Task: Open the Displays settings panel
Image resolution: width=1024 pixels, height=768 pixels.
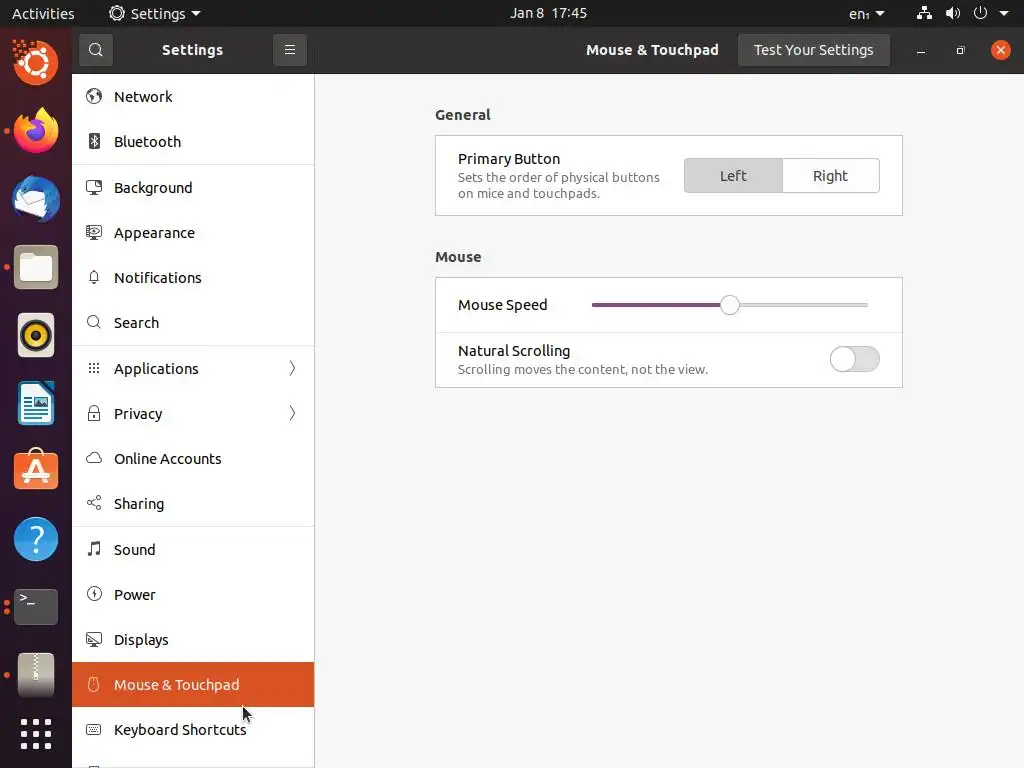Action: click(x=141, y=640)
